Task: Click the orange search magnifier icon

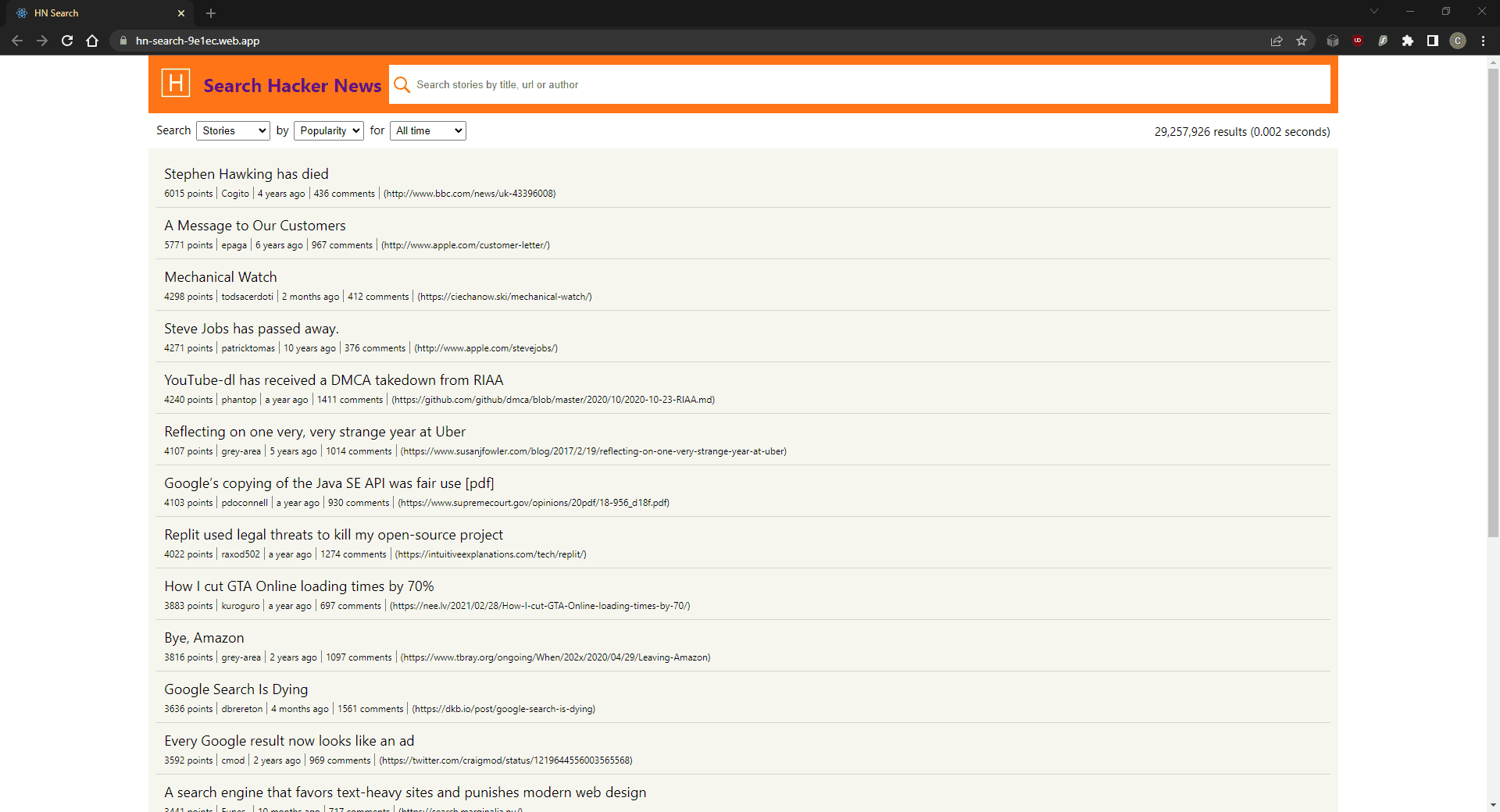Action: pos(402,84)
